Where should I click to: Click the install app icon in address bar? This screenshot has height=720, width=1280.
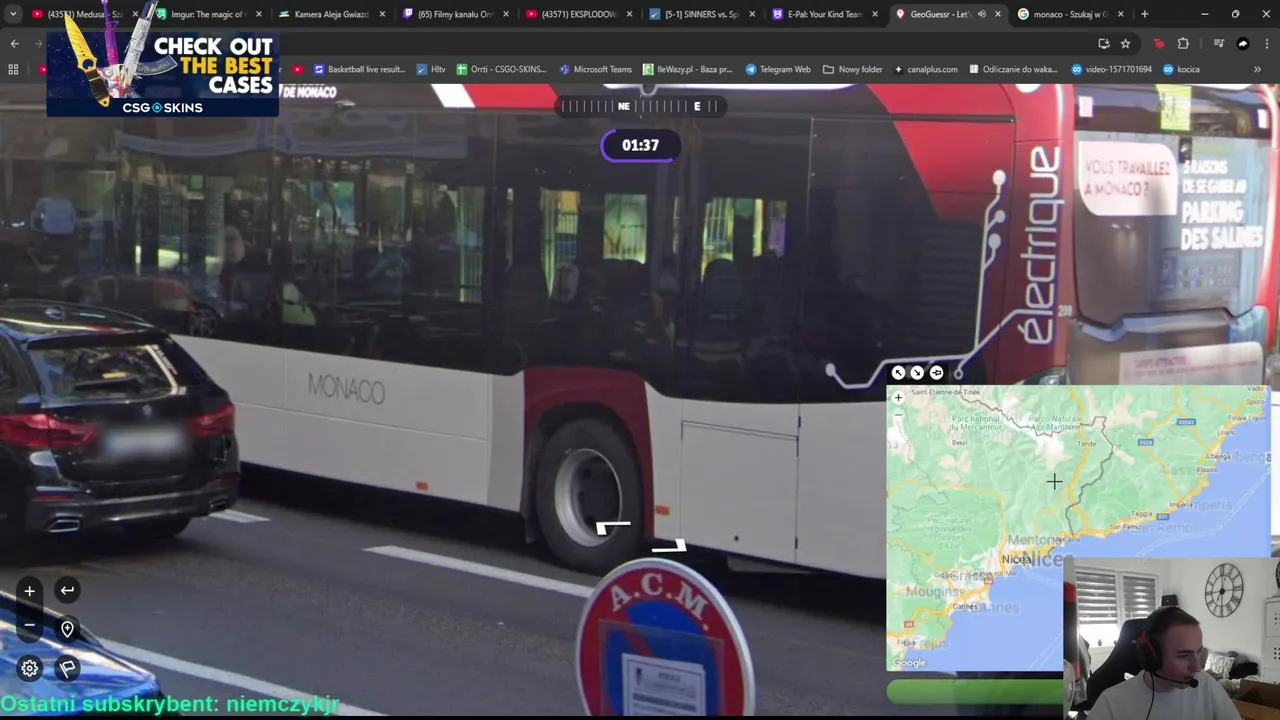tap(1103, 43)
